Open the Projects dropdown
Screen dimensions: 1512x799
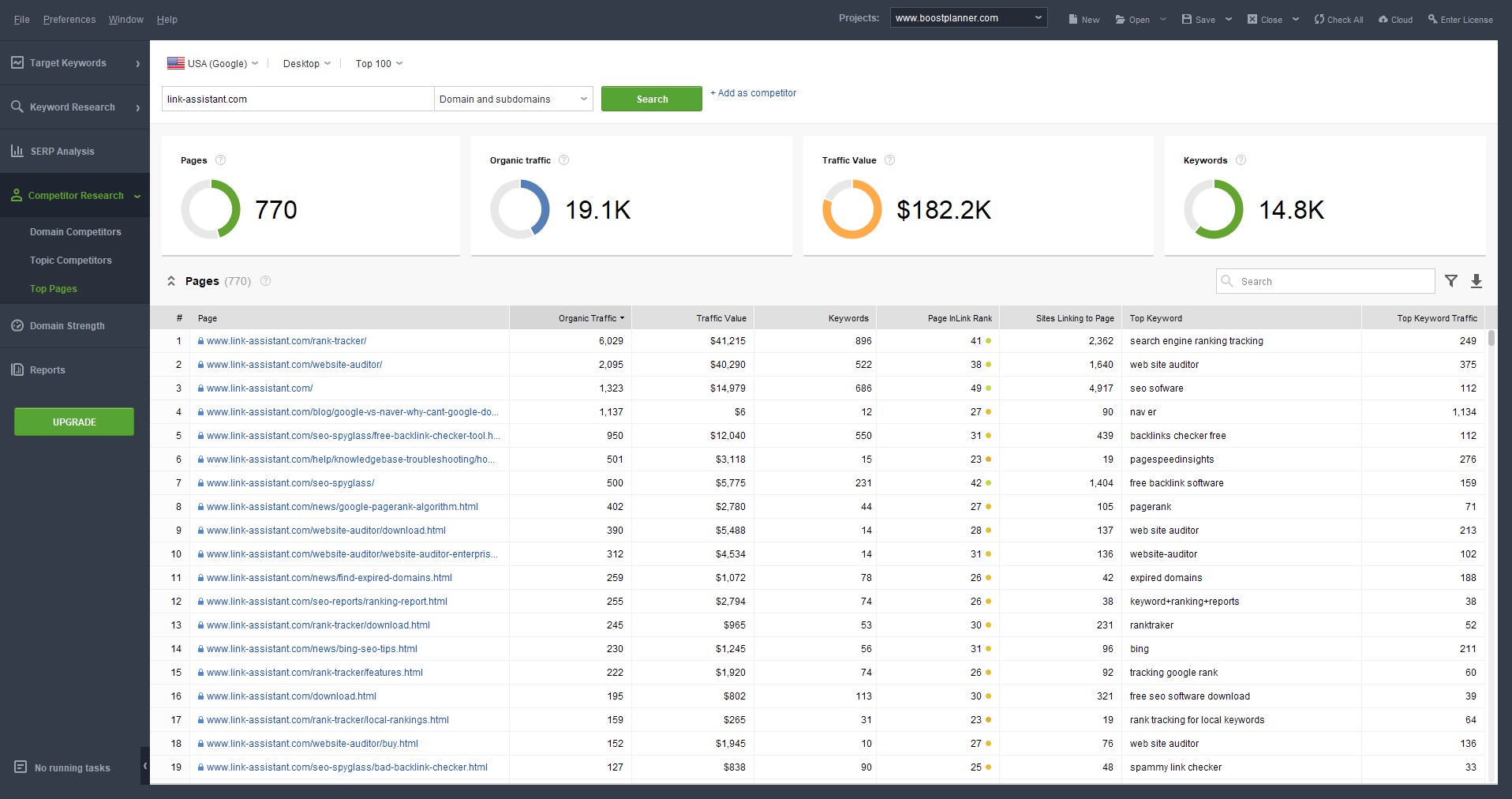click(968, 17)
